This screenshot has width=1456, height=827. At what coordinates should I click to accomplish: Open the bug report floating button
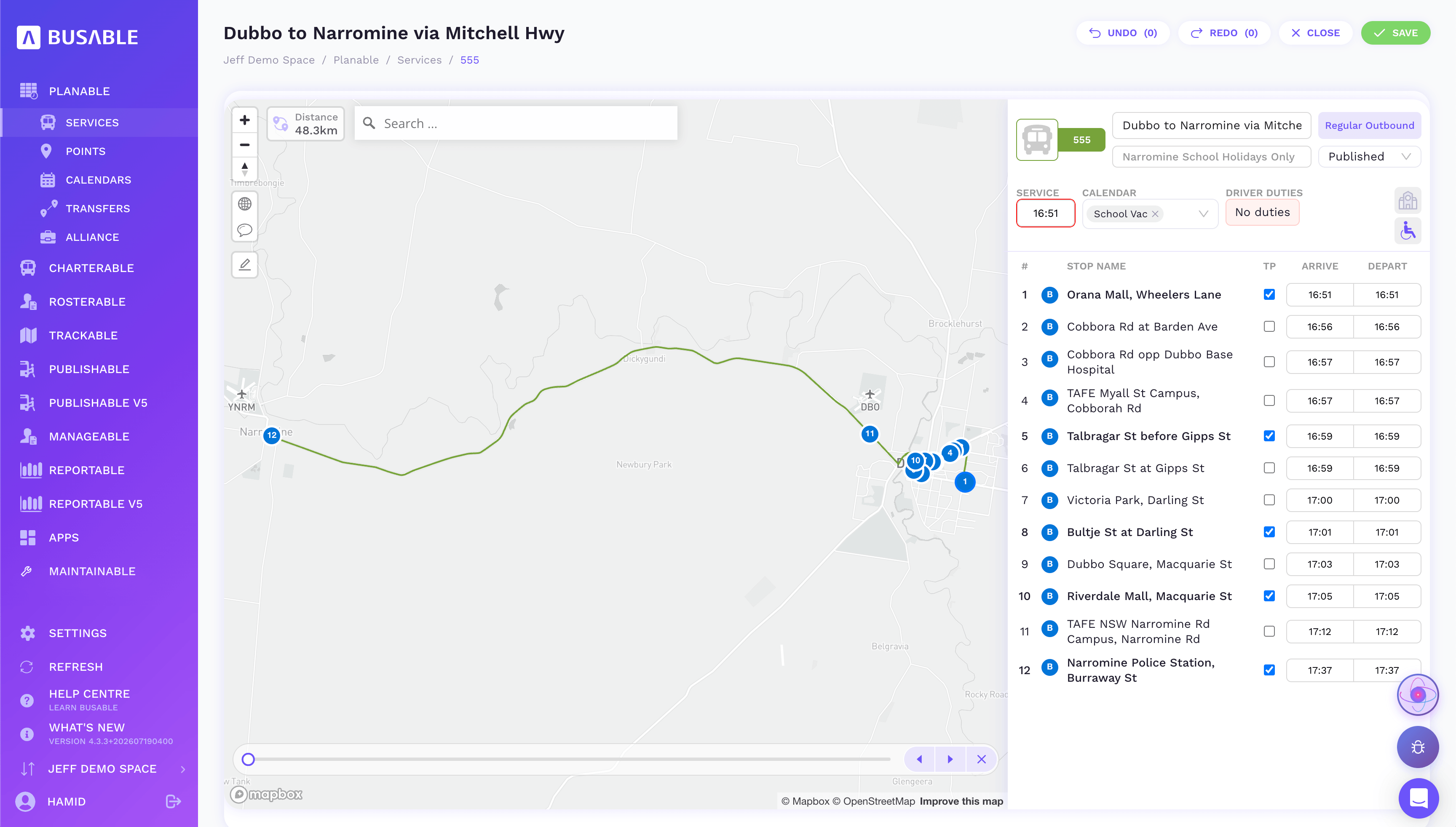1418,747
